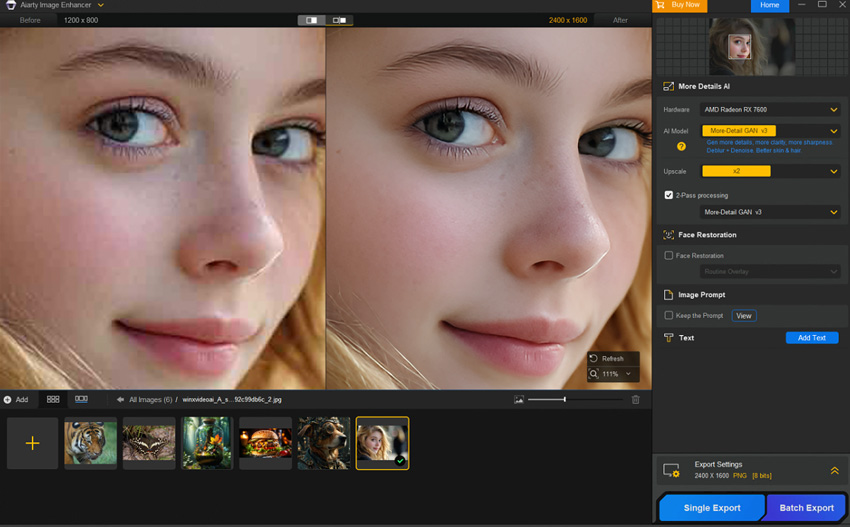Enable the Face Restoration checkbox
Viewport: 850px width, 527px height.
(669, 256)
